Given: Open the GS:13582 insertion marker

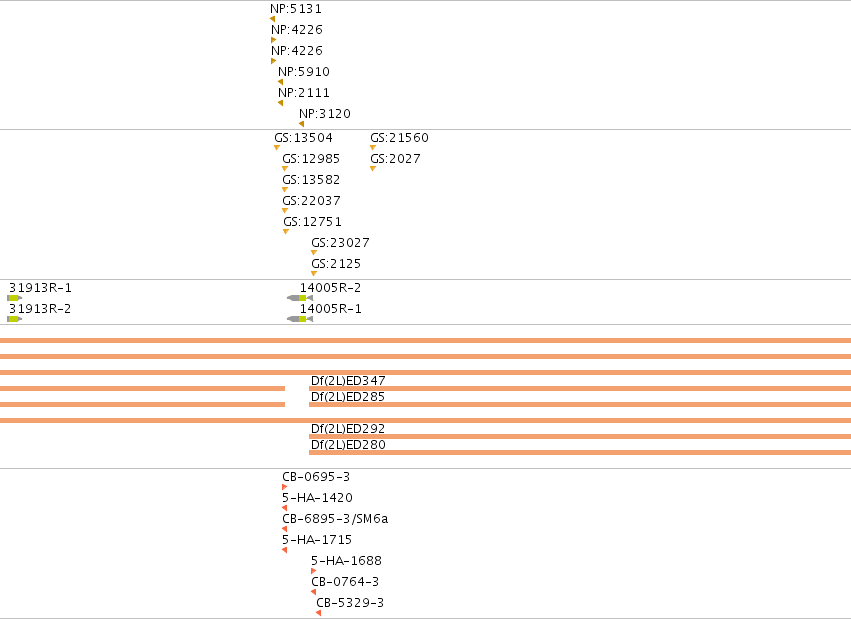Looking at the screenshot, I should pos(285,189).
